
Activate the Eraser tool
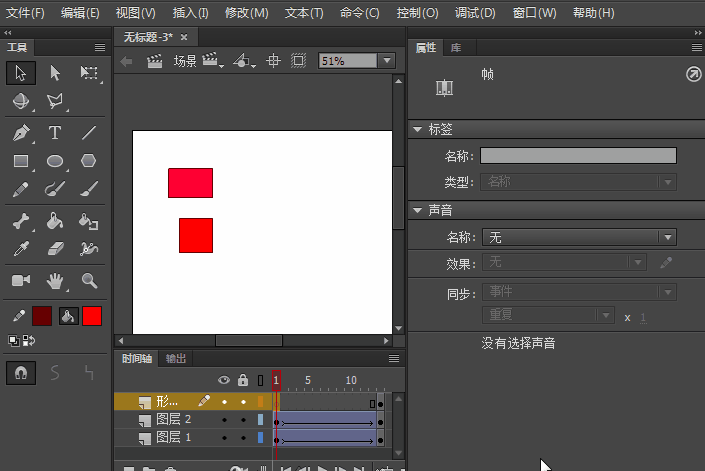pyautogui.click(x=55, y=249)
